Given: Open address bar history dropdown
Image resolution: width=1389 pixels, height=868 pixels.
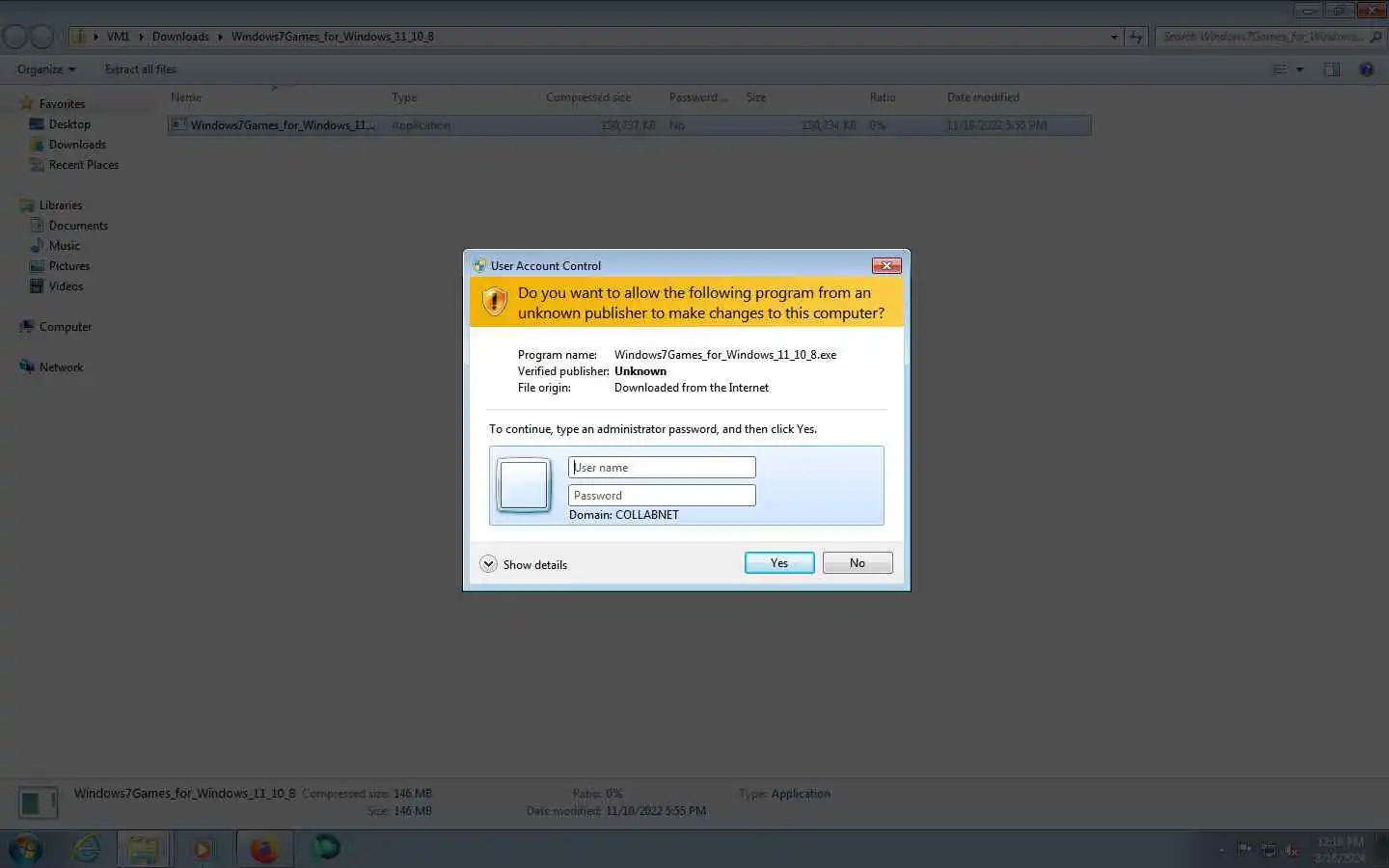Looking at the screenshot, I should (x=1114, y=37).
